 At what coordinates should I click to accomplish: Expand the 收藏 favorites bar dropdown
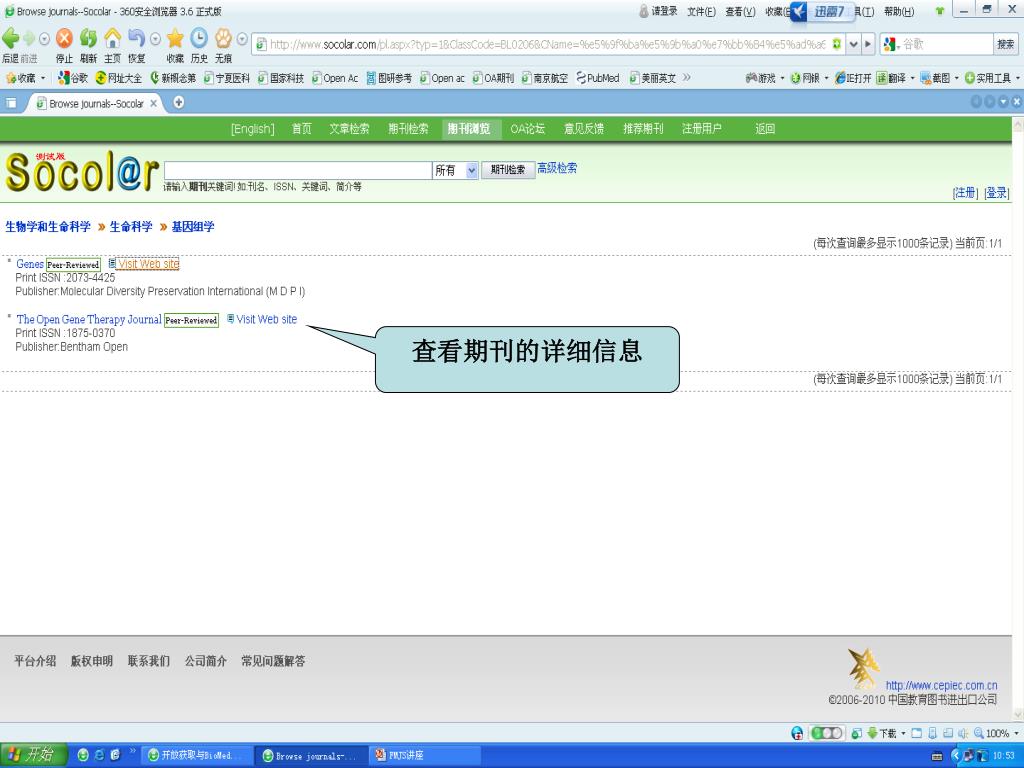pos(44,78)
